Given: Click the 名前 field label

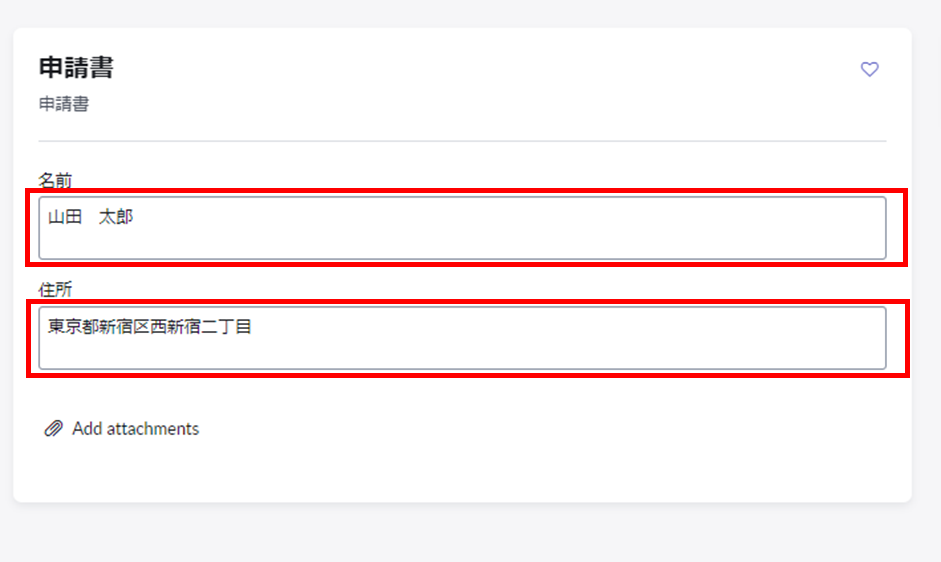Looking at the screenshot, I should click(x=55, y=180).
